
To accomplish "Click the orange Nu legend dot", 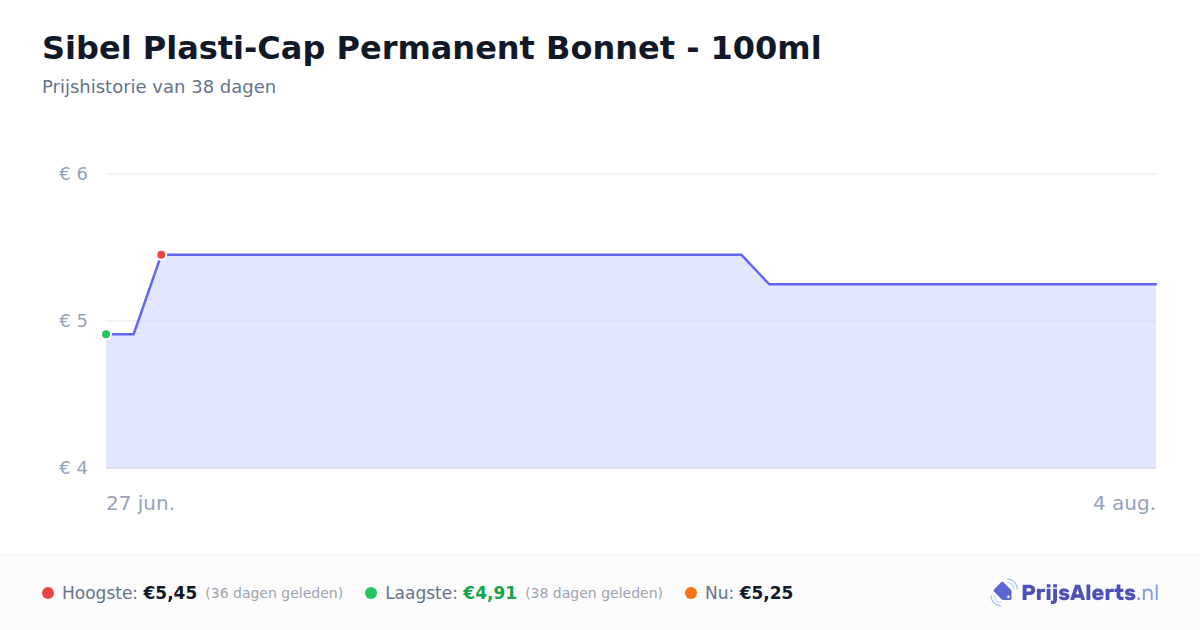I will click(x=691, y=593).
